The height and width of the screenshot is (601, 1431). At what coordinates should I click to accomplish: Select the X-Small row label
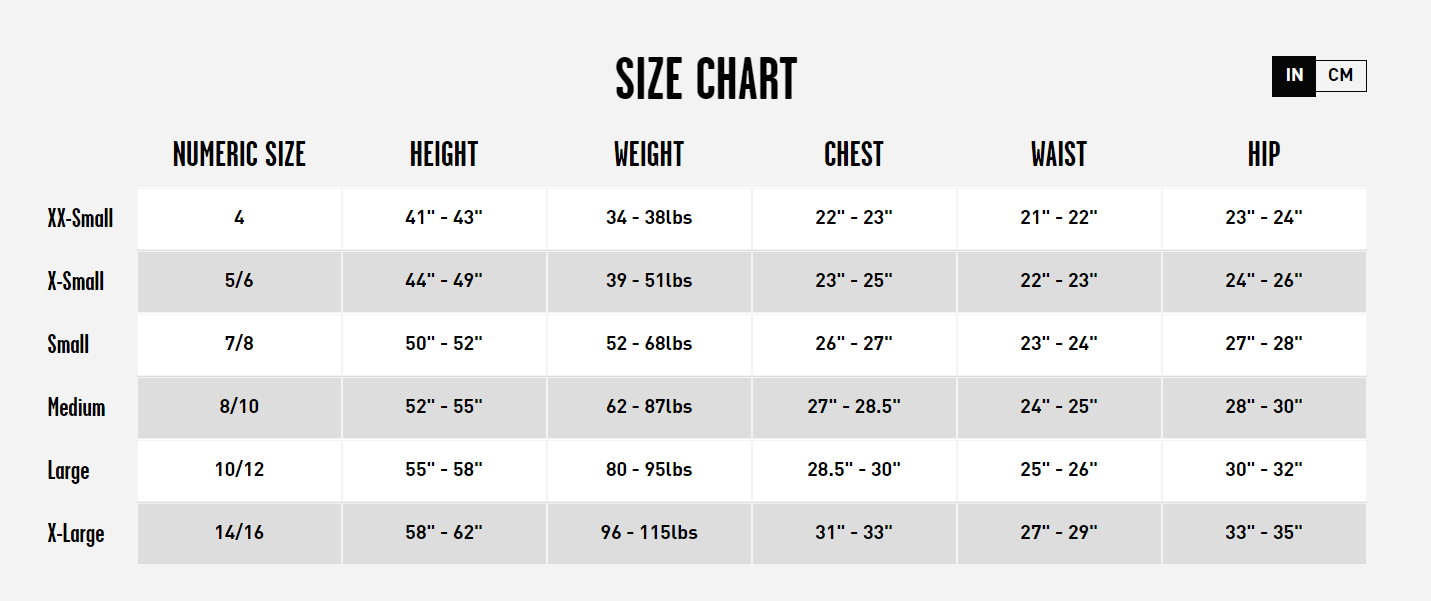coord(76,281)
